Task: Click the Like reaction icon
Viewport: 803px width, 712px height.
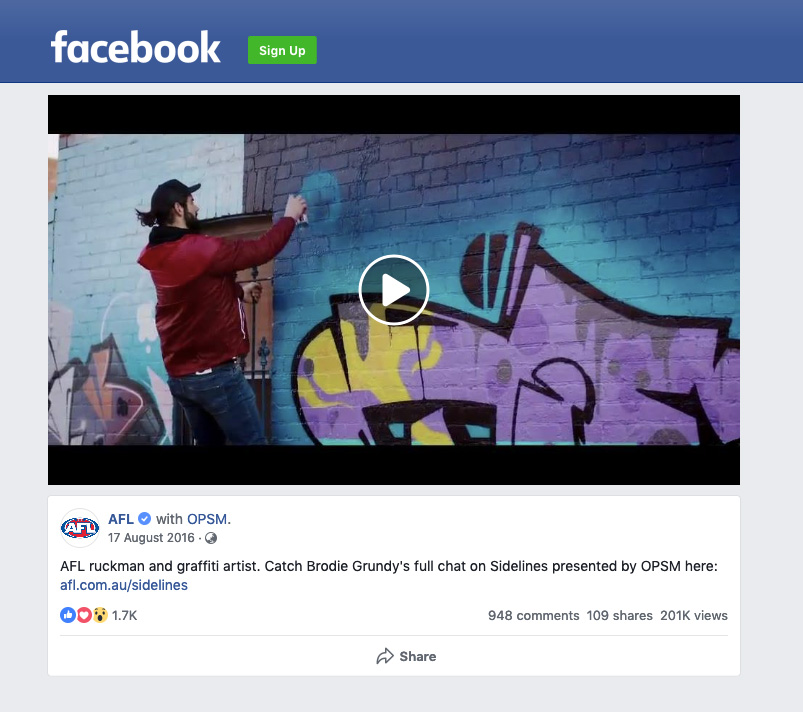Action: click(x=68, y=615)
